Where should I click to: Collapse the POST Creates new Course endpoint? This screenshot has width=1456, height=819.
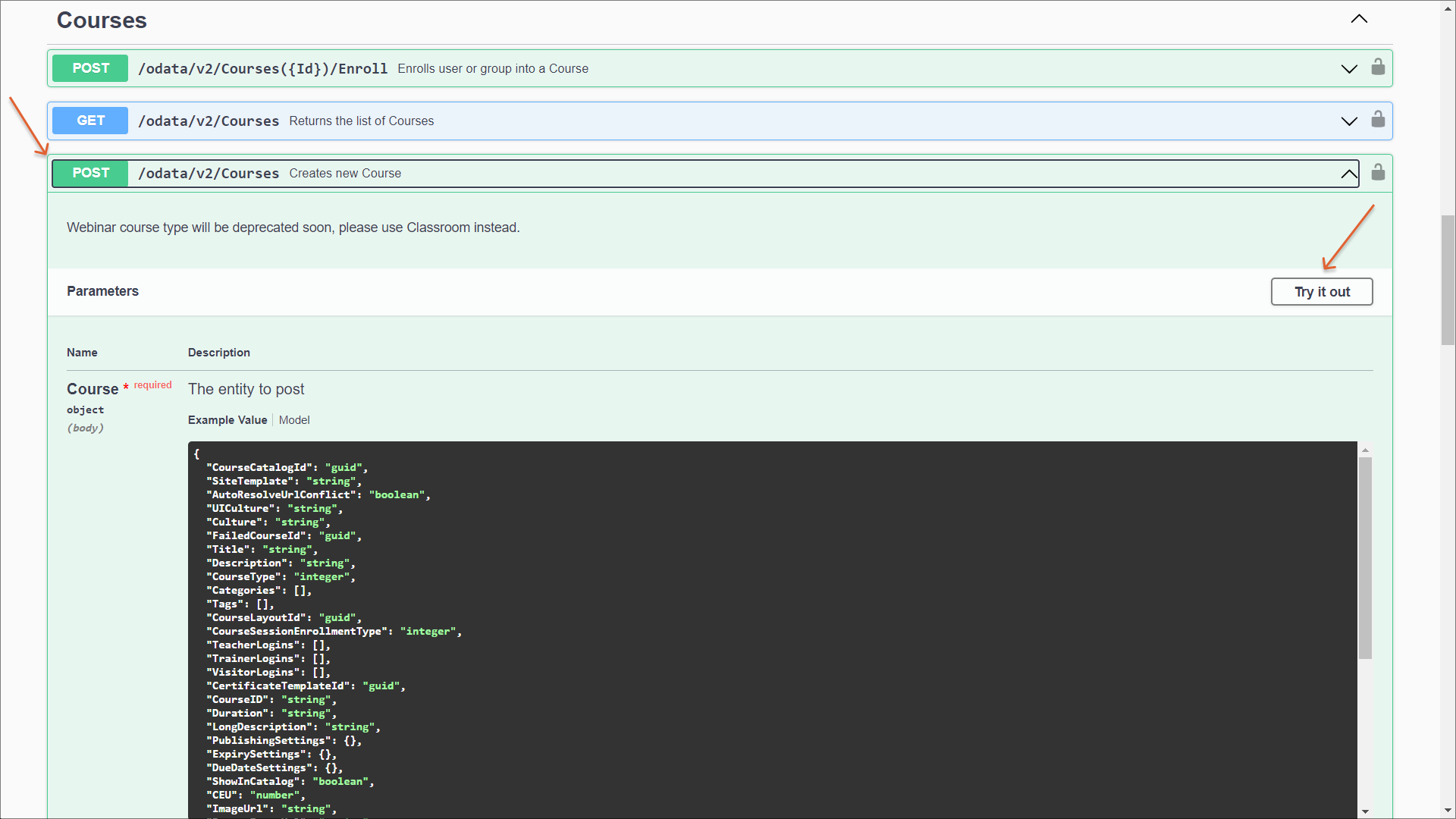(x=1349, y=174)
